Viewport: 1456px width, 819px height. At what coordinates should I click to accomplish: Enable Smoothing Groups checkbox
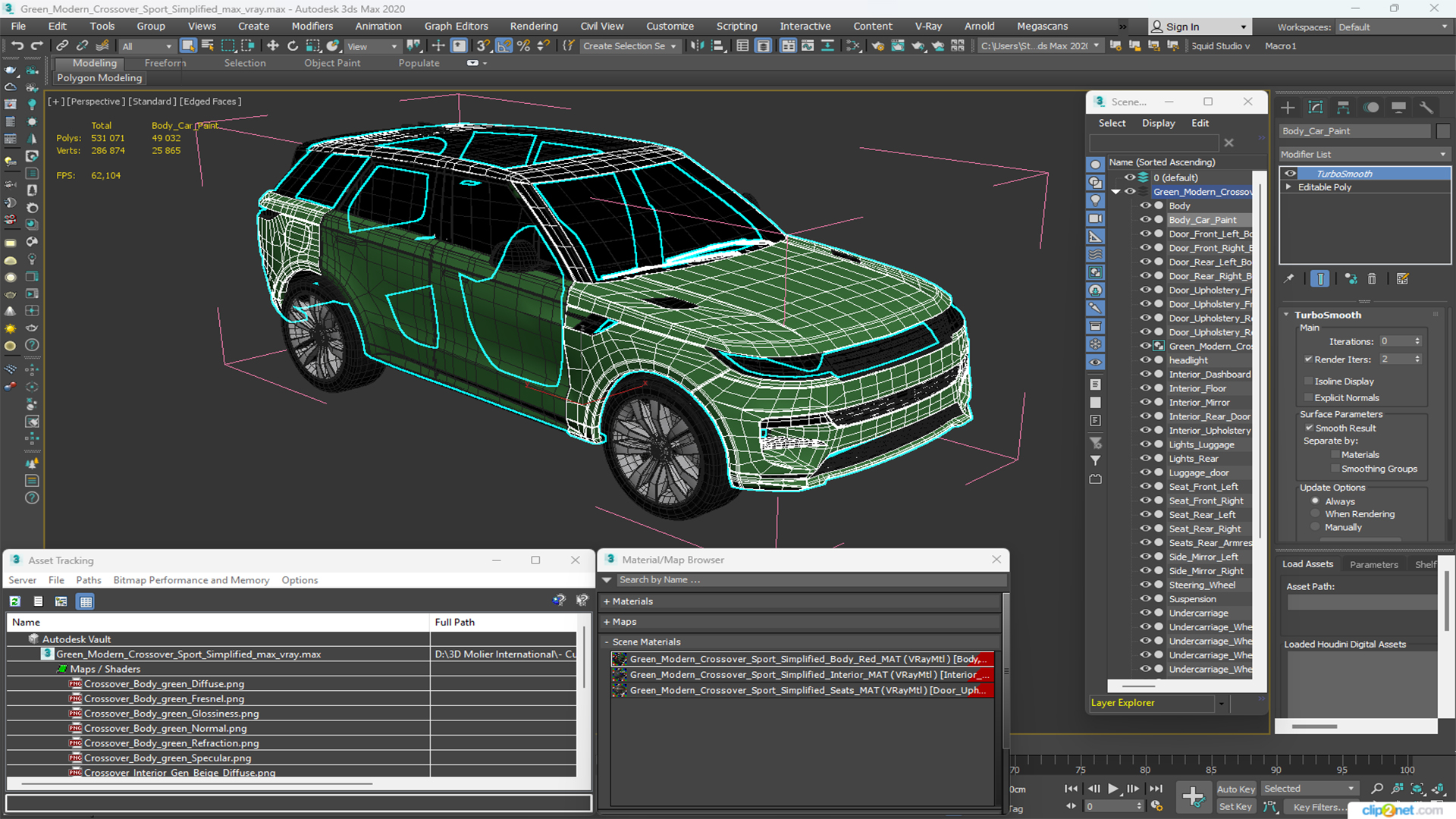1335,469
